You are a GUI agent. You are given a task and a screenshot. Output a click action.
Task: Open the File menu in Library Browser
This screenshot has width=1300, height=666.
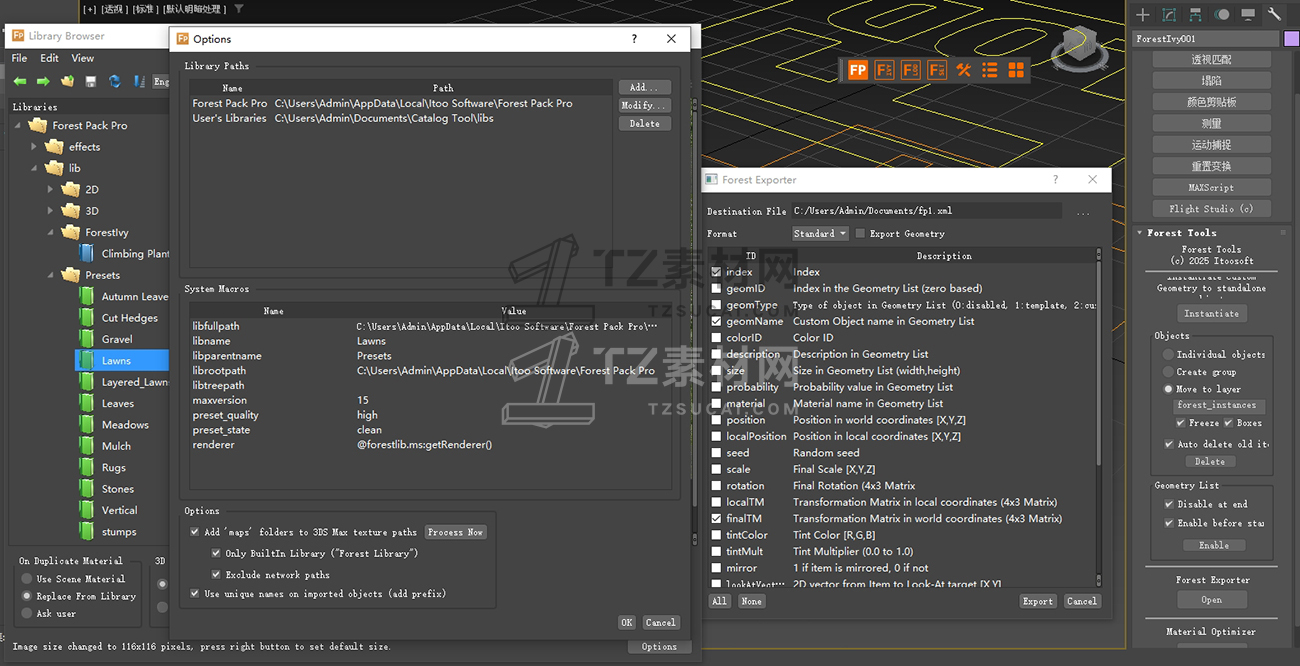click(19, 58)
